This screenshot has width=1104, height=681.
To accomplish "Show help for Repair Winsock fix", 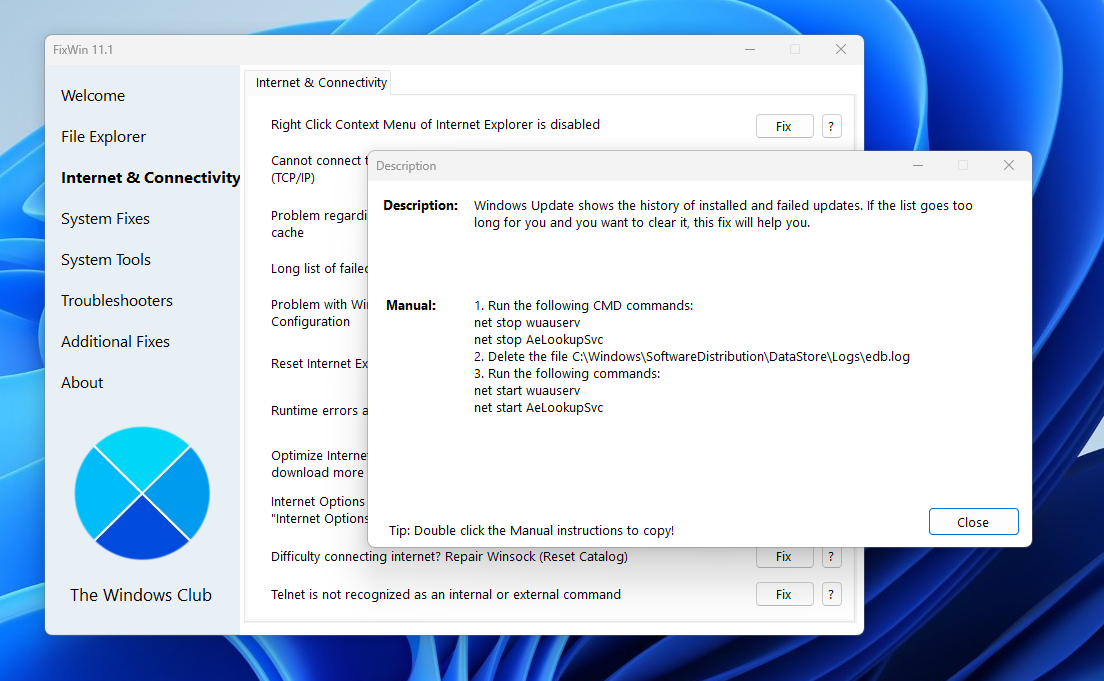I will (831, 557).
